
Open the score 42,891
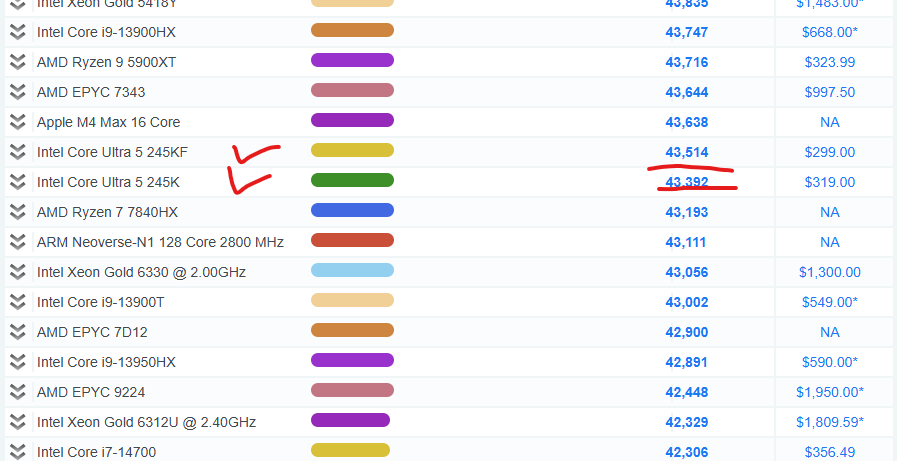click(x=686, y=363)
